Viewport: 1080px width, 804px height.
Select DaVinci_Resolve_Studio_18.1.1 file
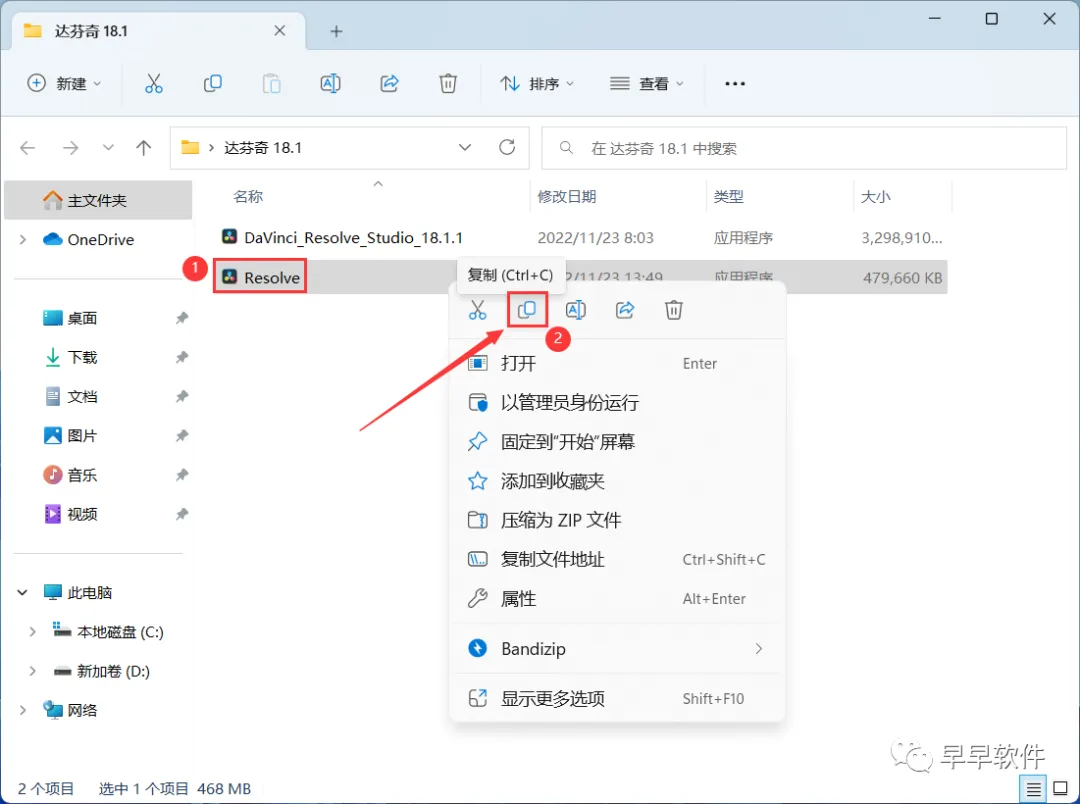pyautogui.click(x=353, y=238)
